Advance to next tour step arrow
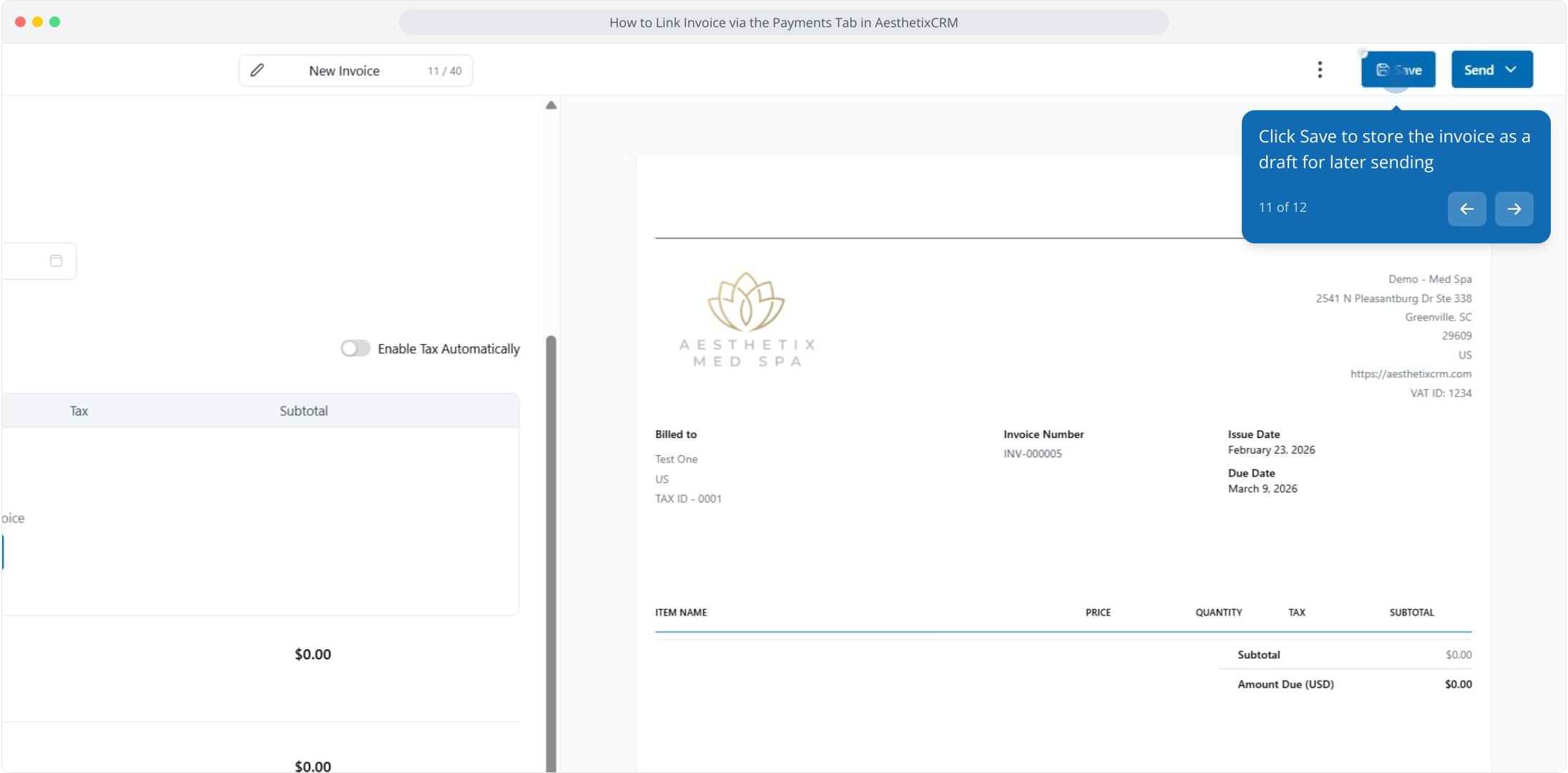The image size is (1568, 773). [x=1514, y=208]
